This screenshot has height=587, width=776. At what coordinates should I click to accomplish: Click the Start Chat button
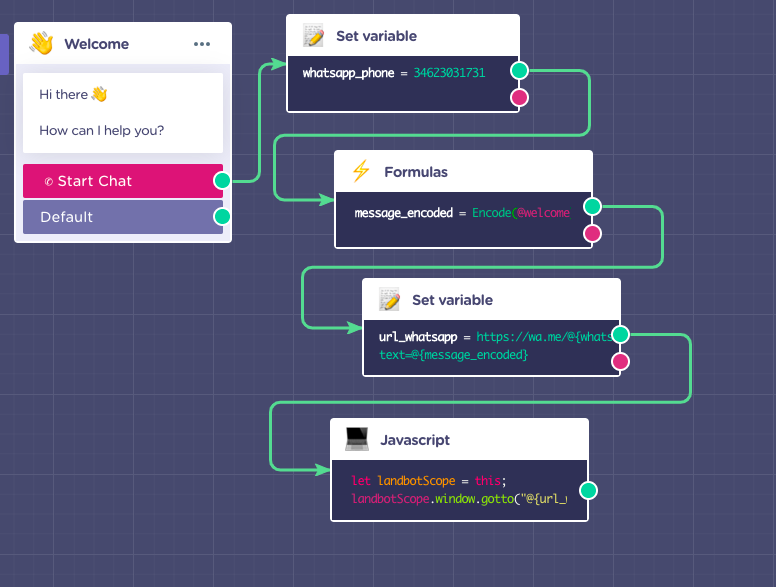(123, 181)
